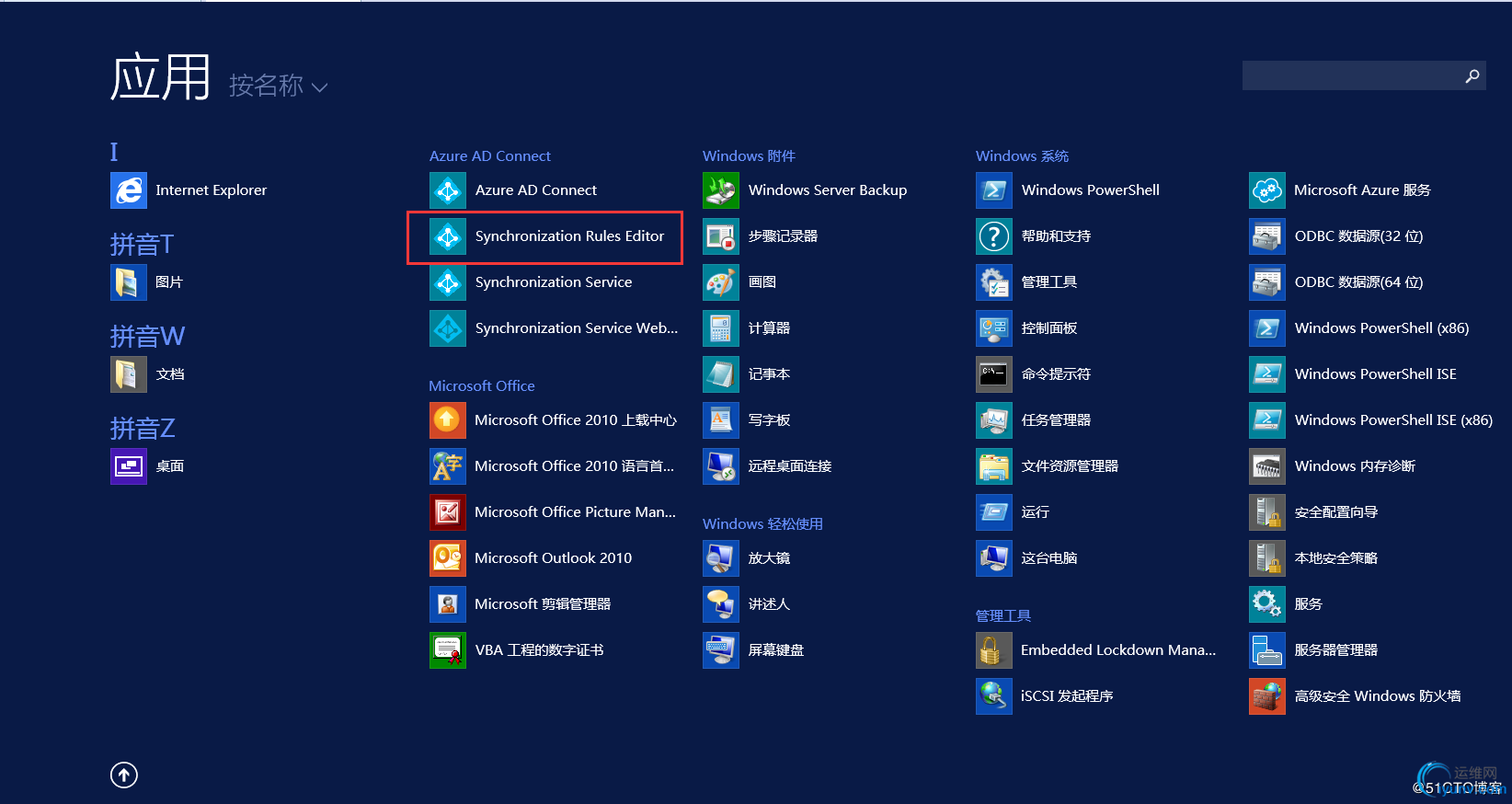1512x804 pixels.
Task: Select the Azure AD Connect group header
Action: coord(490,156)
